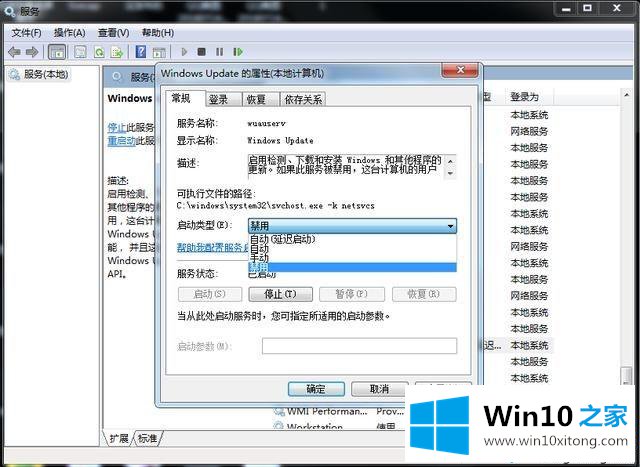Minimize the 服务 window
640x467 pixels.
coord(567,9)
